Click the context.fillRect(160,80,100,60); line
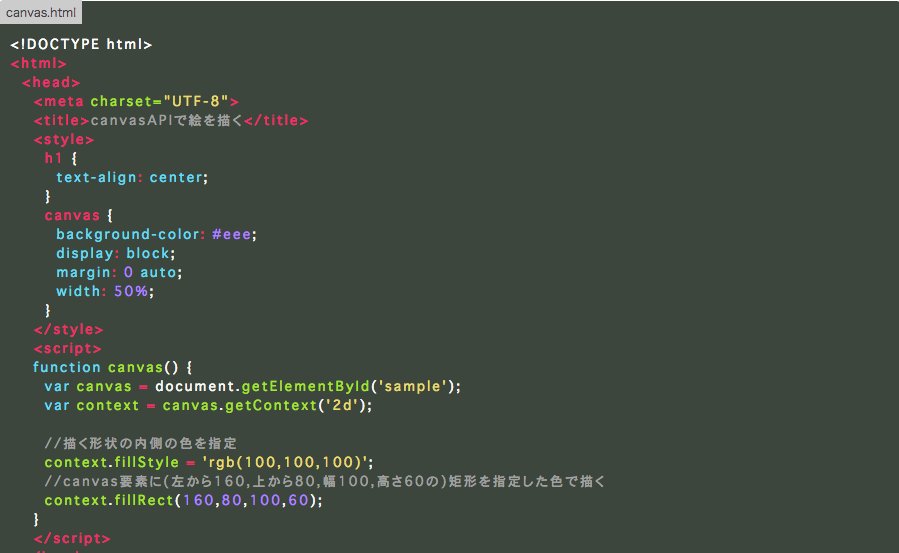Viewport: 899px width, 553px height. coord(183,500)
